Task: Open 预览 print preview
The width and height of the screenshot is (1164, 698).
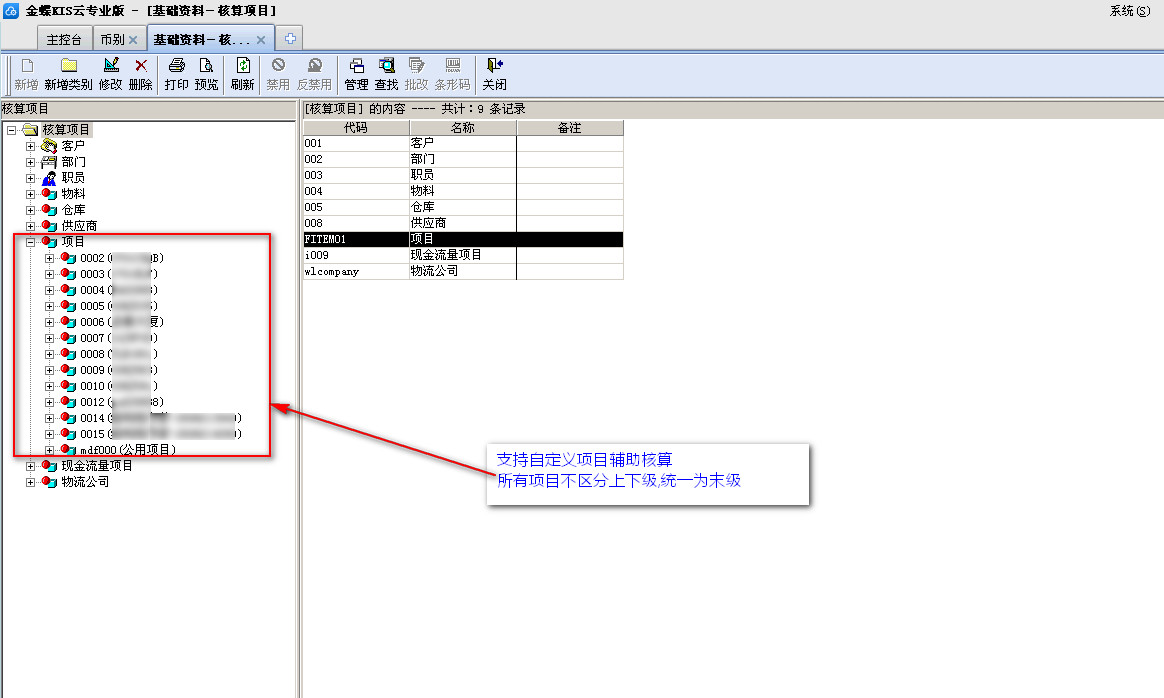Action: tap(206, 66)
